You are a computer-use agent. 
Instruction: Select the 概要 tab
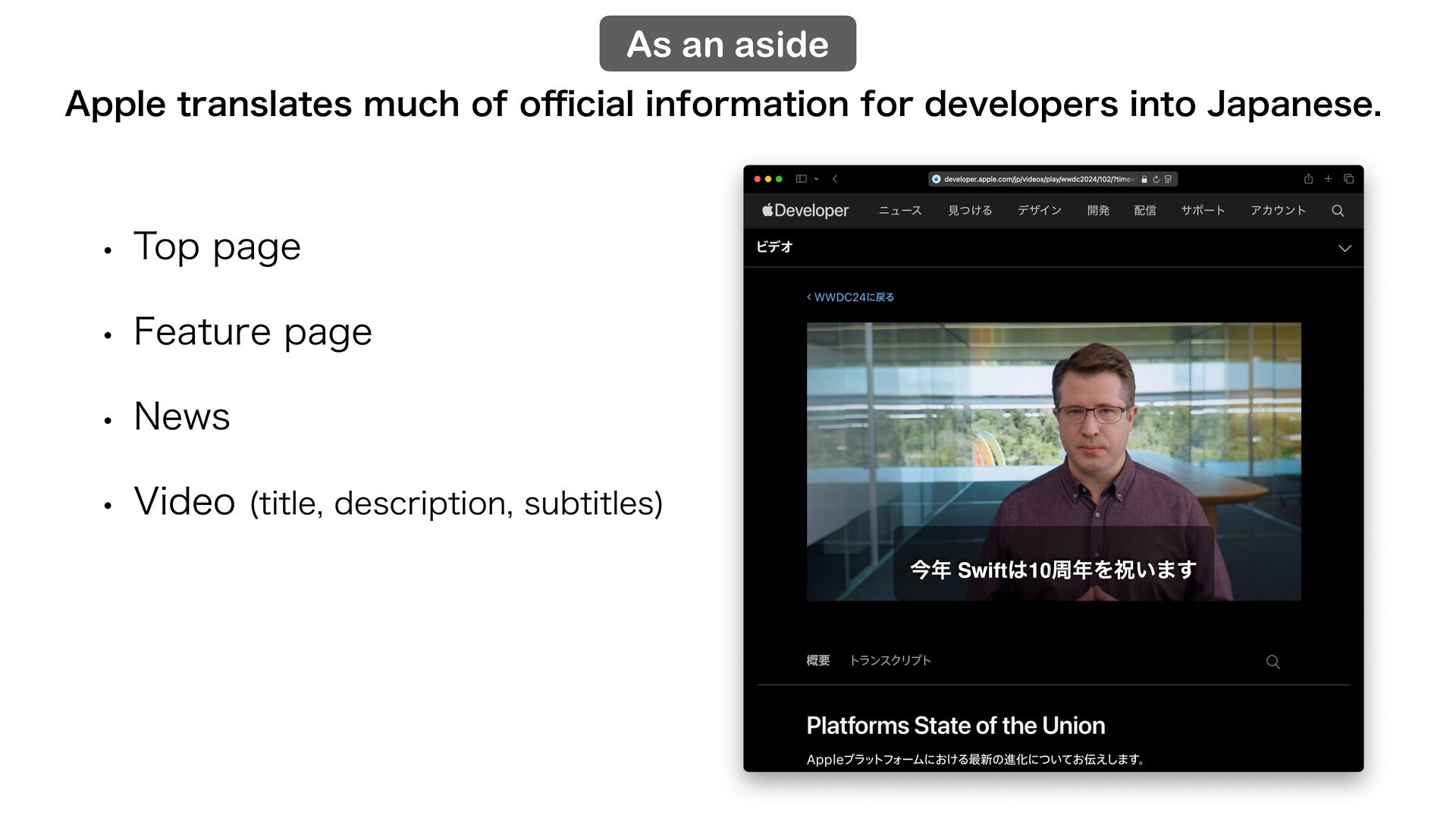click(817, 661)
